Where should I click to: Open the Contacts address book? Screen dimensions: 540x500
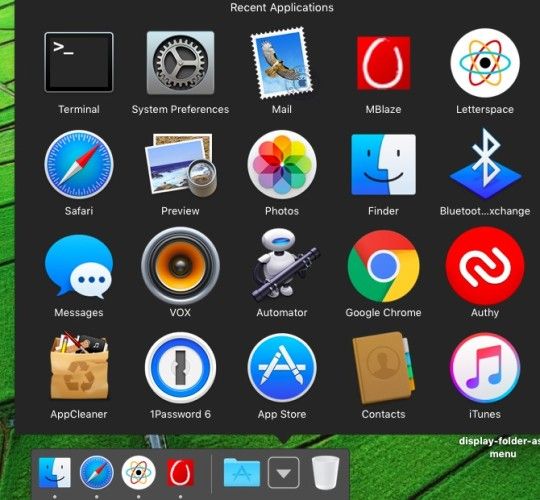(383, 367)
